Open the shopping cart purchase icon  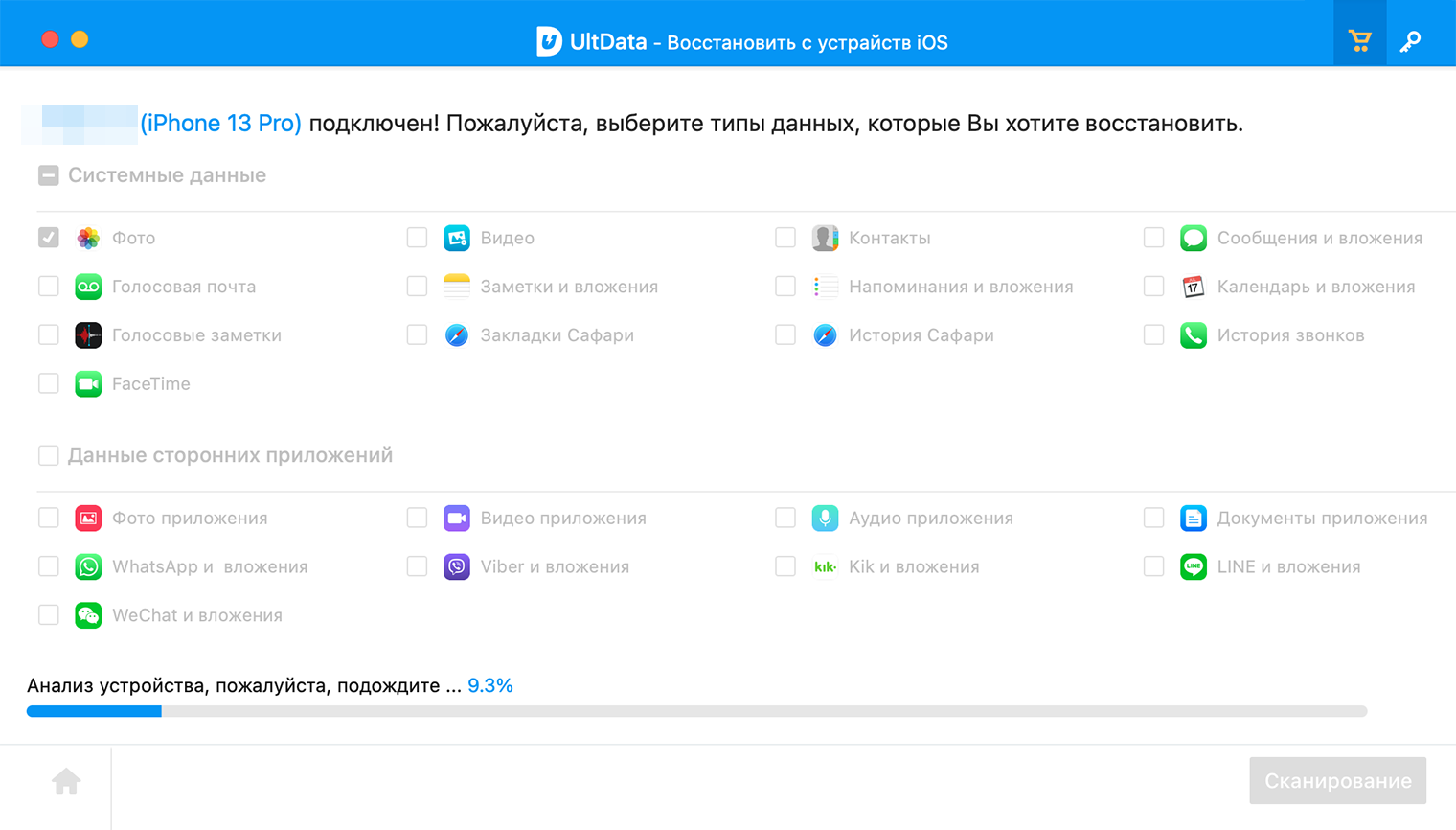(1359, 40)
